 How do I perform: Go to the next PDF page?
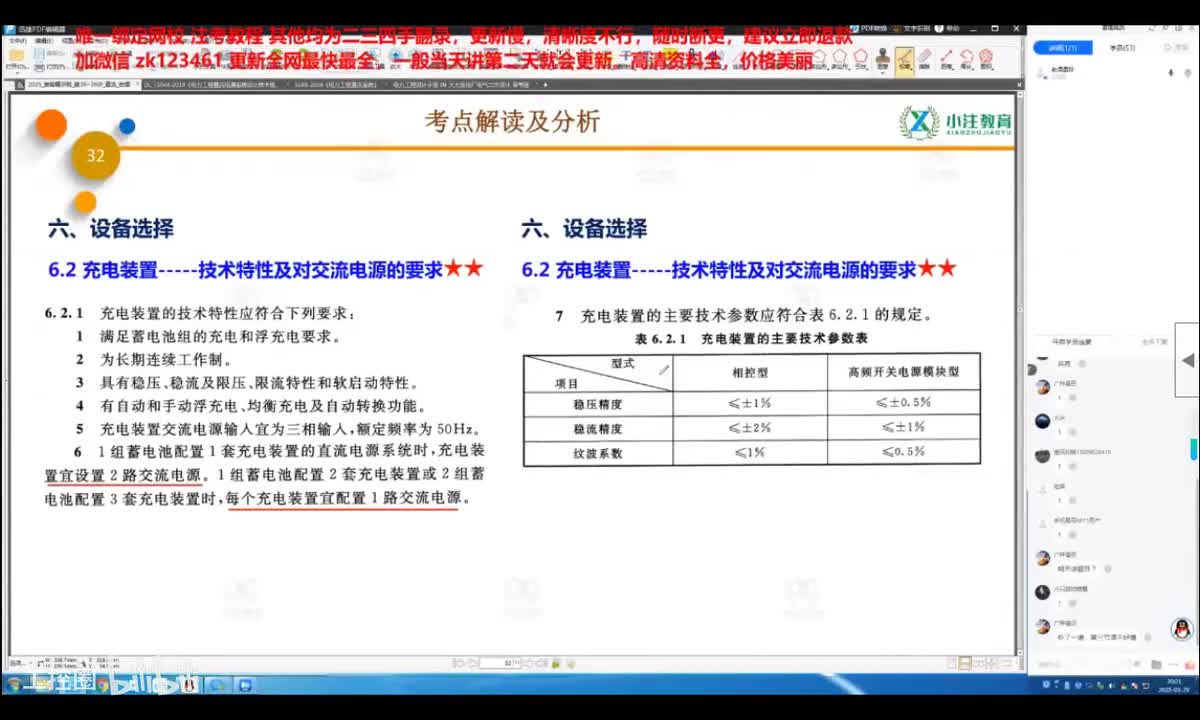click(x=528, y=663)
